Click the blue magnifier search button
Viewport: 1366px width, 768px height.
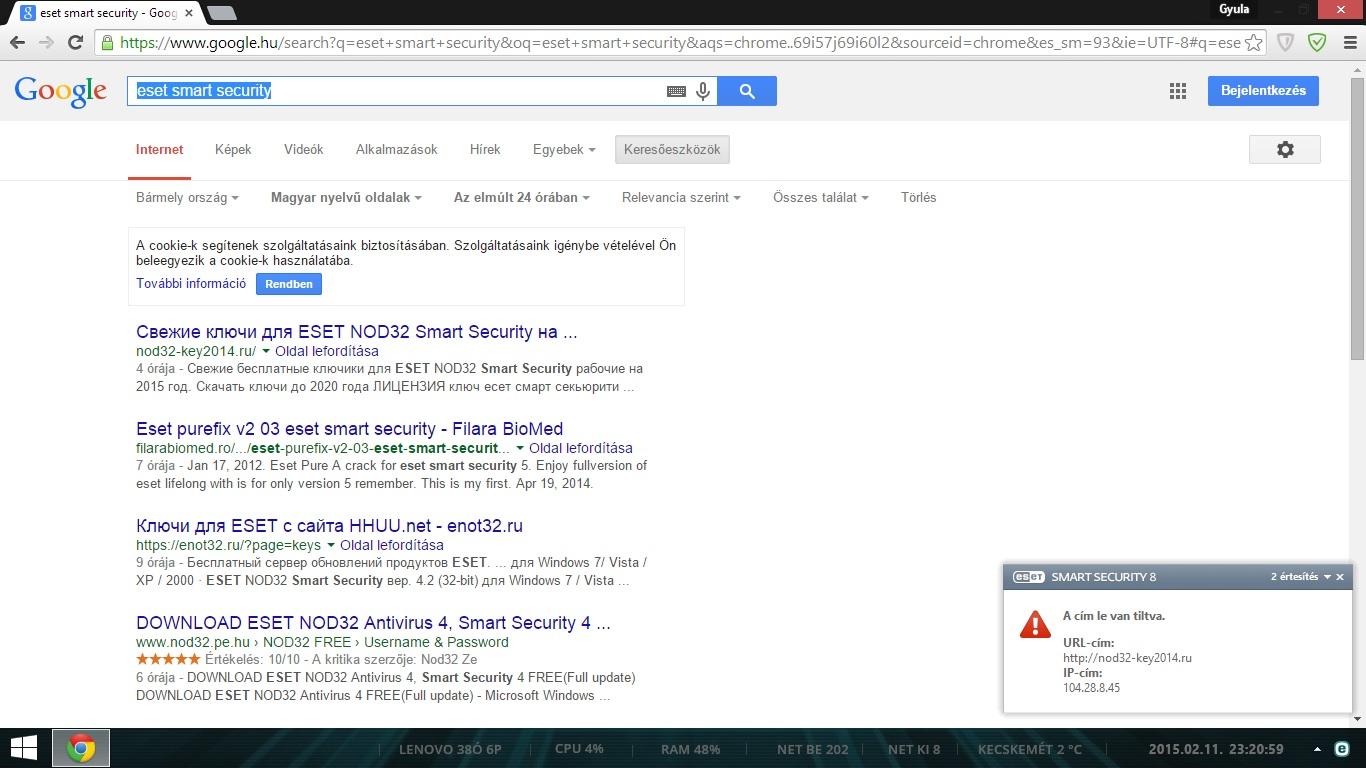click(x=747, y=91)
